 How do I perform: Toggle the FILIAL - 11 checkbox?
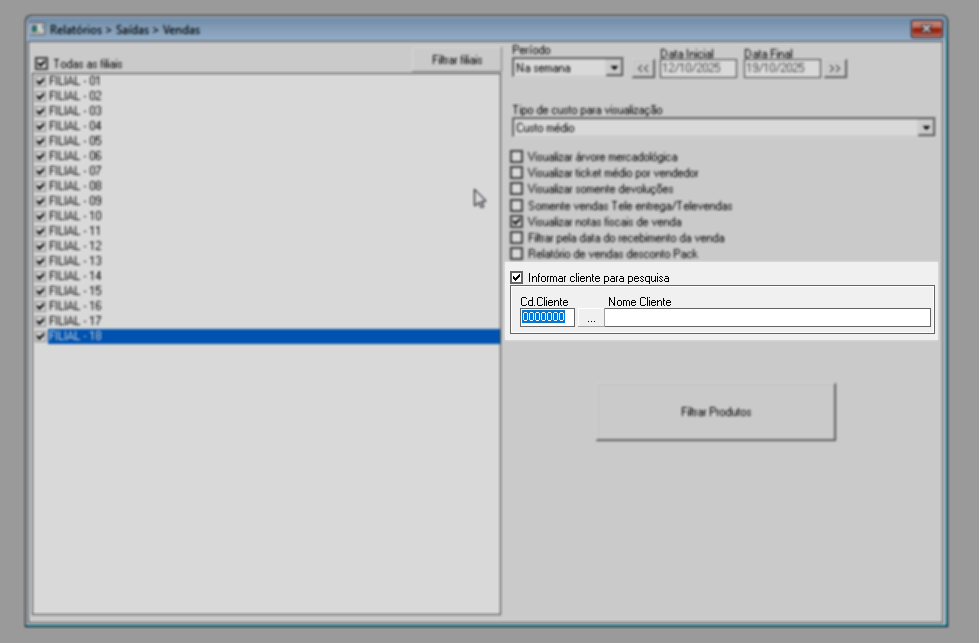point(41,231)
